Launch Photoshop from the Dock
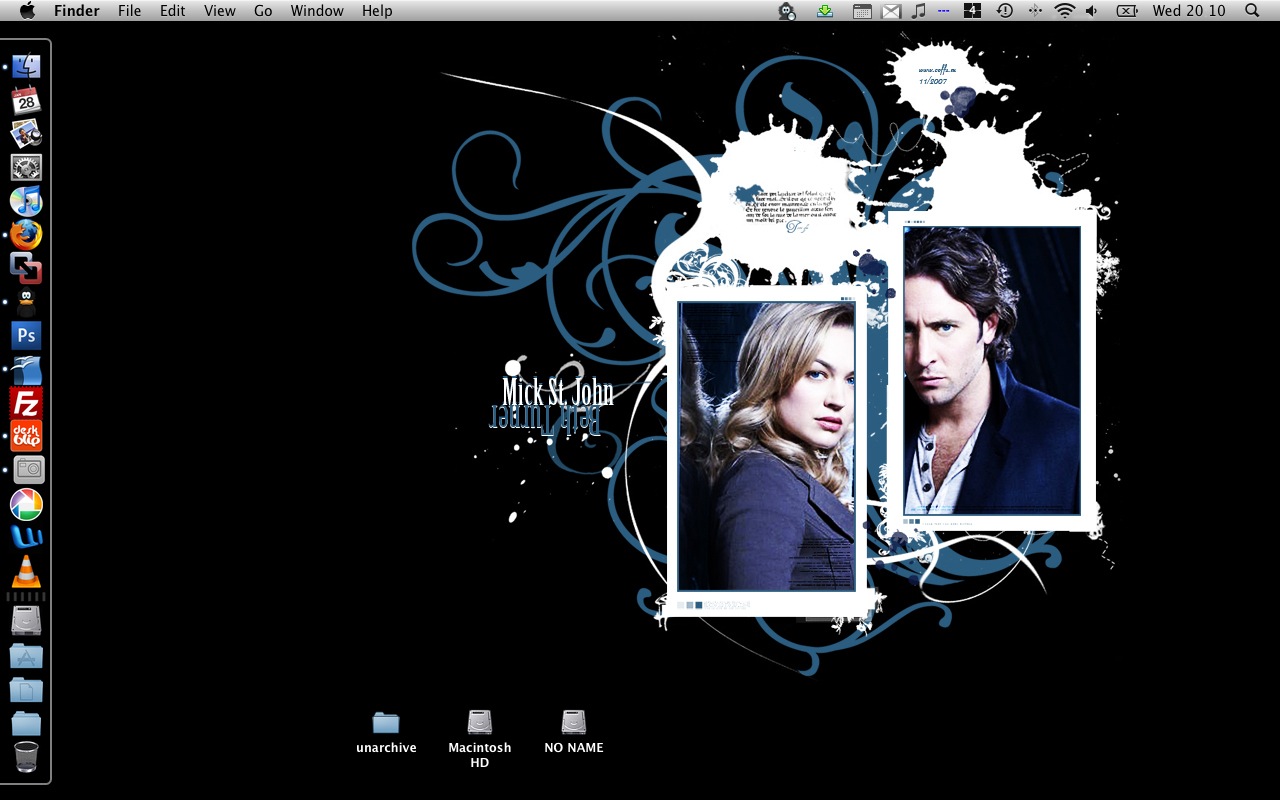This screenshot has width=1280, height=800. [26, 336]
